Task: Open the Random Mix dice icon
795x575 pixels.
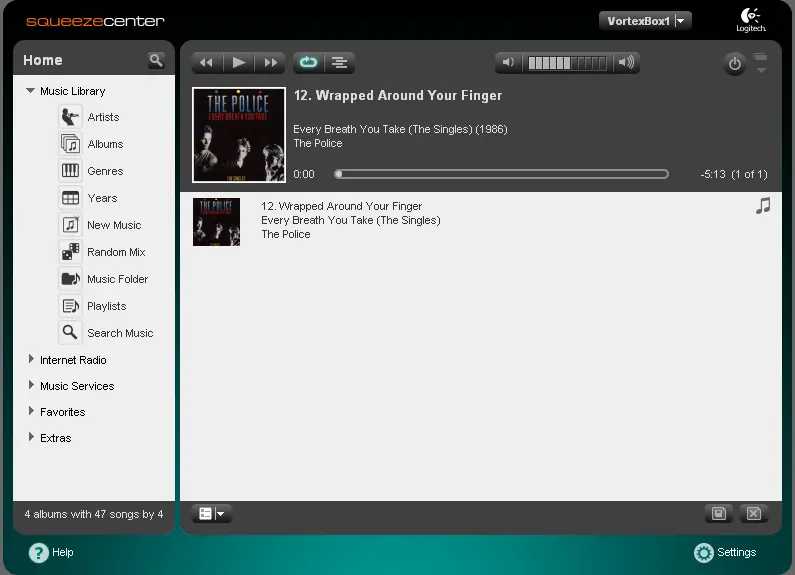Action: point(70,252)
